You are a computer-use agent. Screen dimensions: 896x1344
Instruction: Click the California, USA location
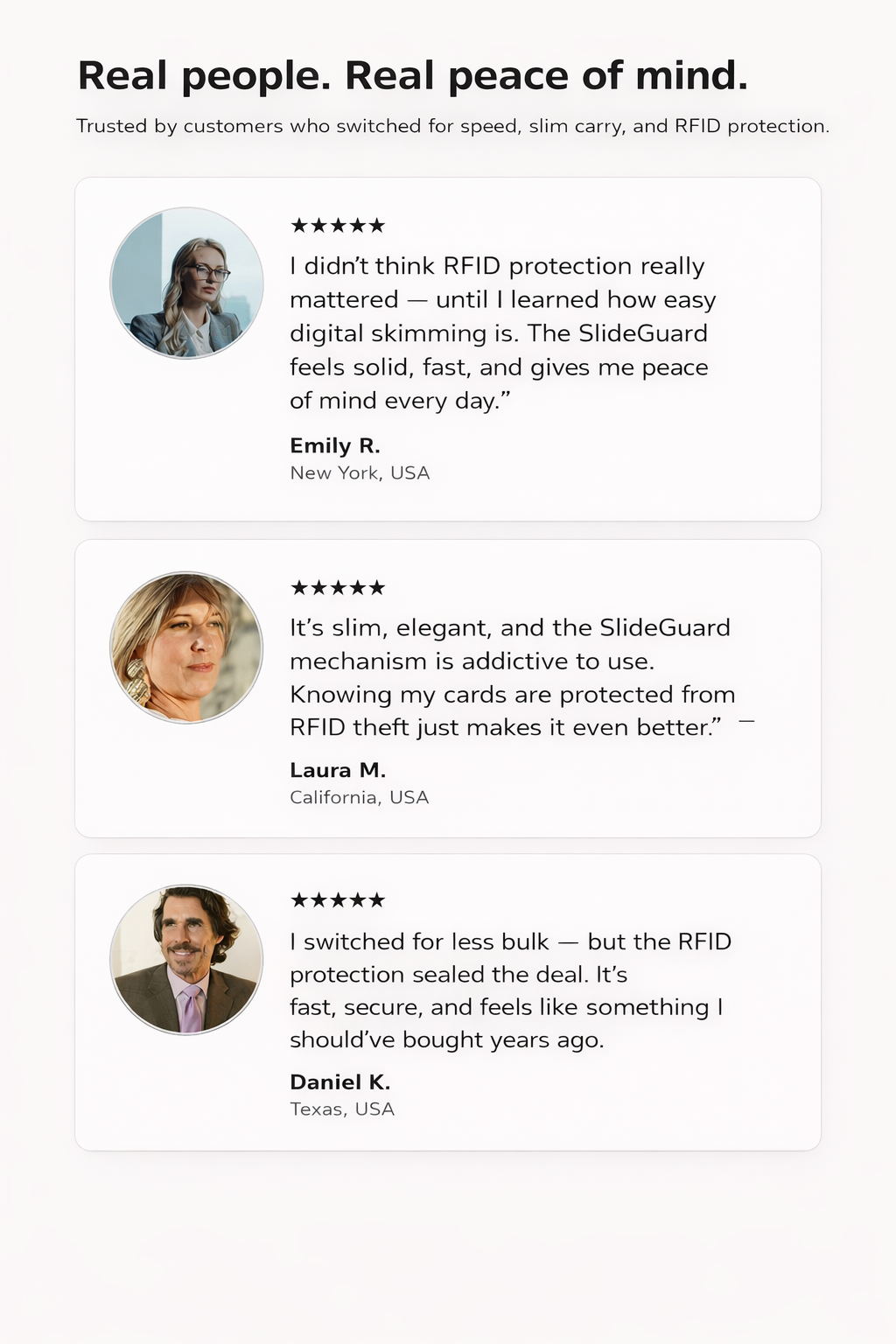tap(359, 798)
